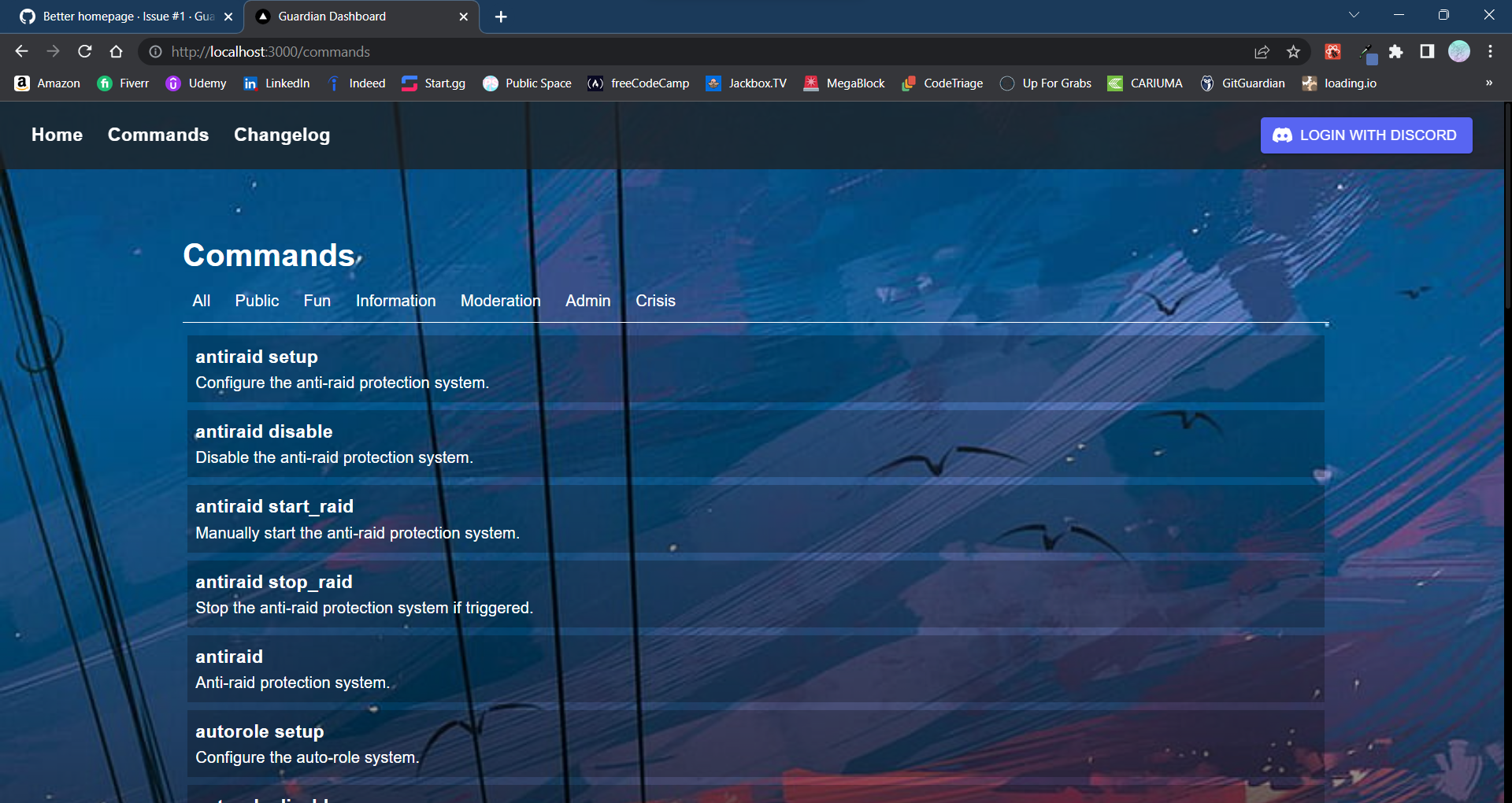Open the Jackbox.TV bookmark
This screenshot has height=803, width=1512.
[745, 83]
